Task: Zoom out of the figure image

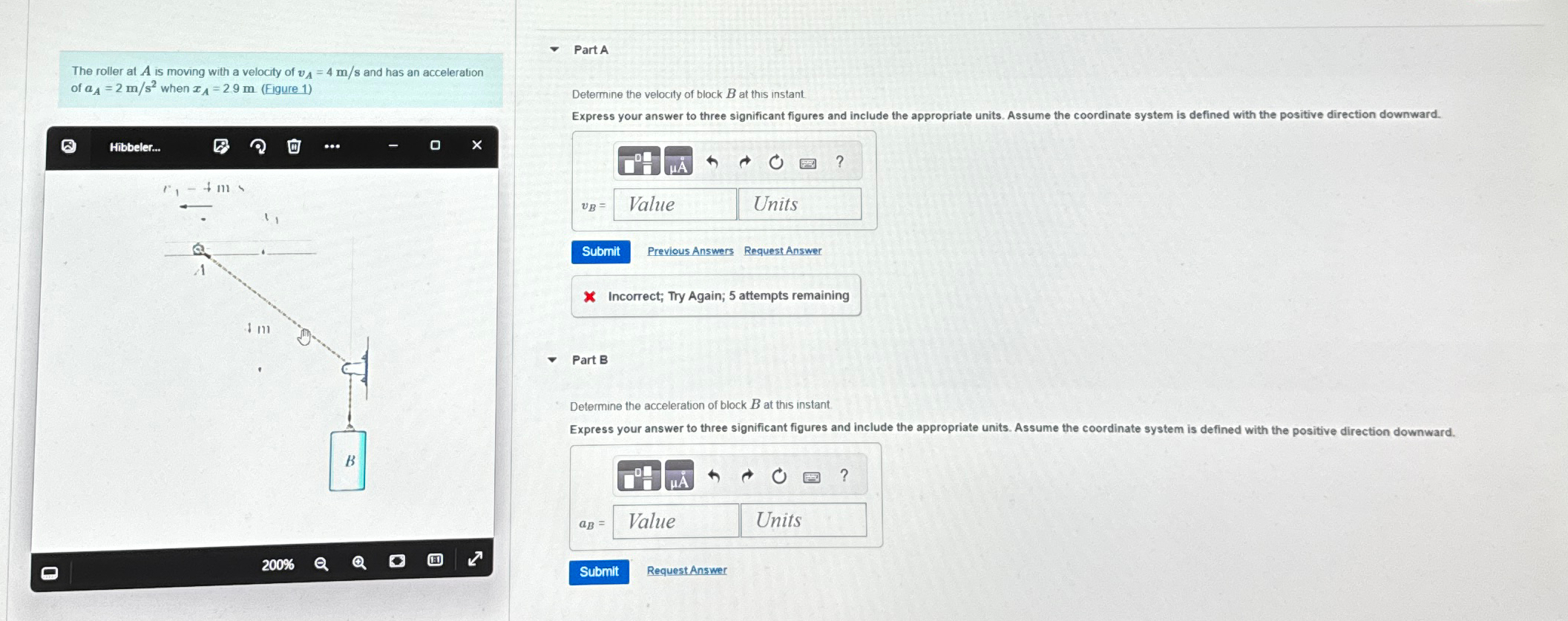Action: click(x=321, y=564)
